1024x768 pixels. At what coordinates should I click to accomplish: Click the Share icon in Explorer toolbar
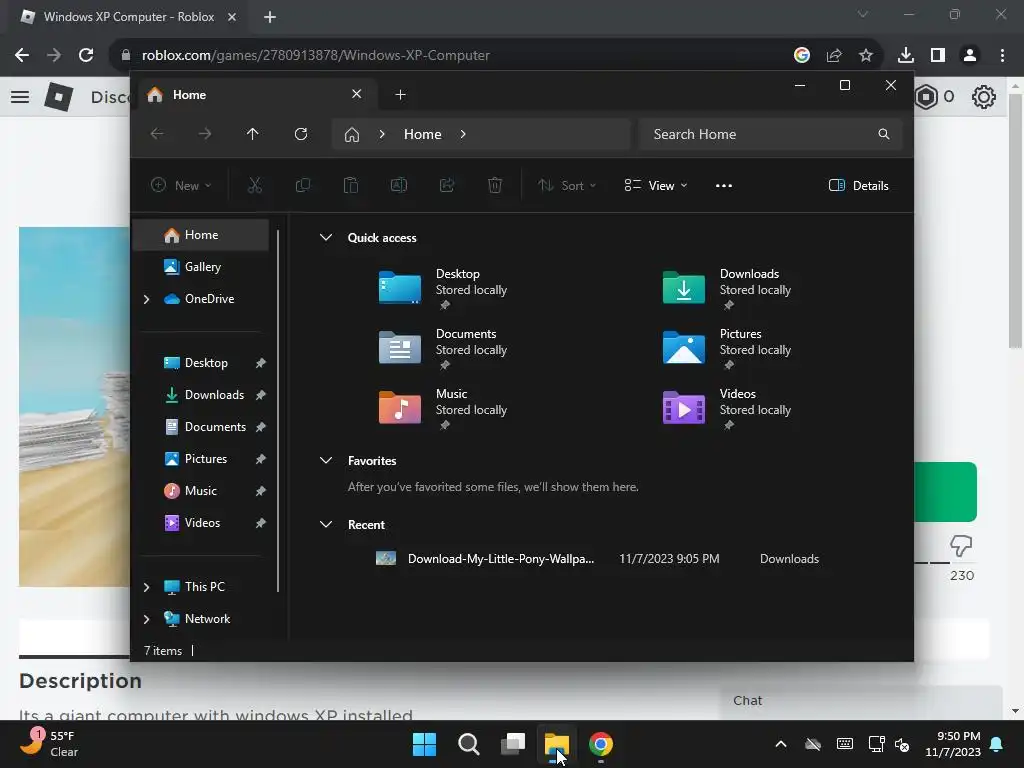point(447,185)
